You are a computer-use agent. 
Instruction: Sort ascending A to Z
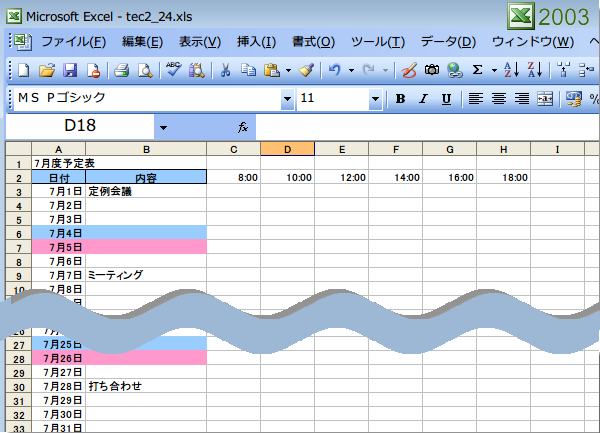click(x=511, y=70)
